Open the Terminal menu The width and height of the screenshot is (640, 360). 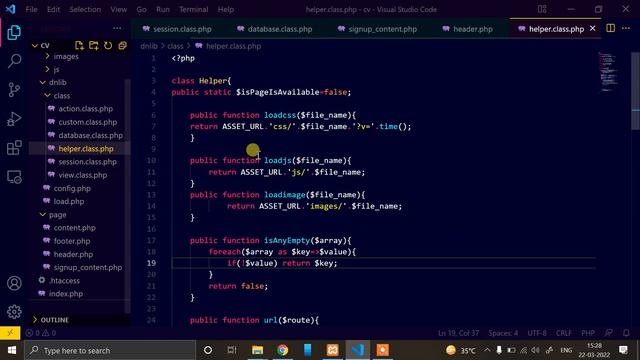193,9
